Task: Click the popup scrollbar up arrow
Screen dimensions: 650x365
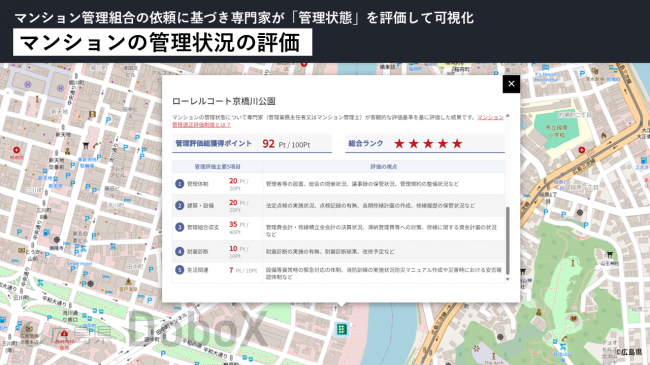Action: point(507,116)
